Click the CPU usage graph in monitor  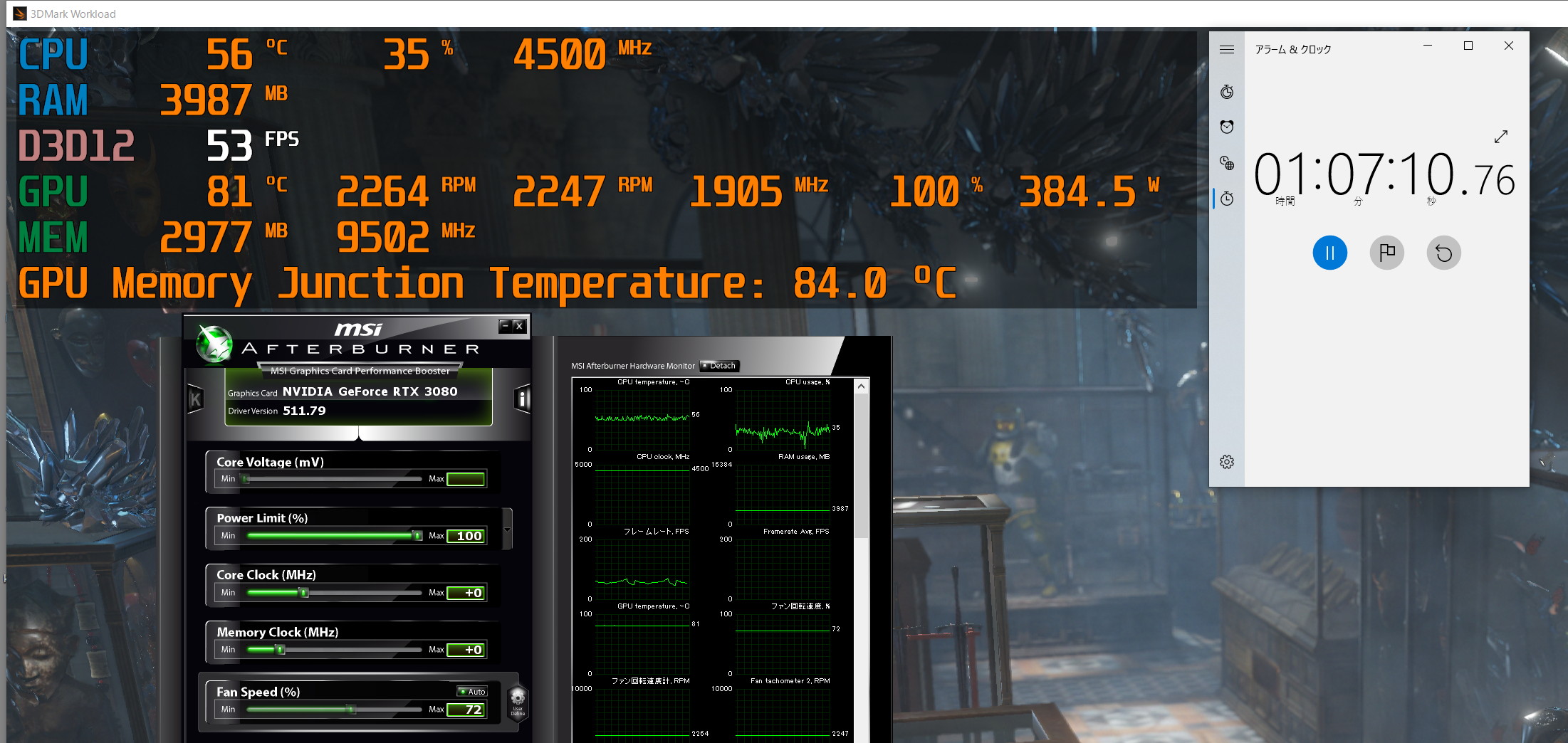[783, 420]
